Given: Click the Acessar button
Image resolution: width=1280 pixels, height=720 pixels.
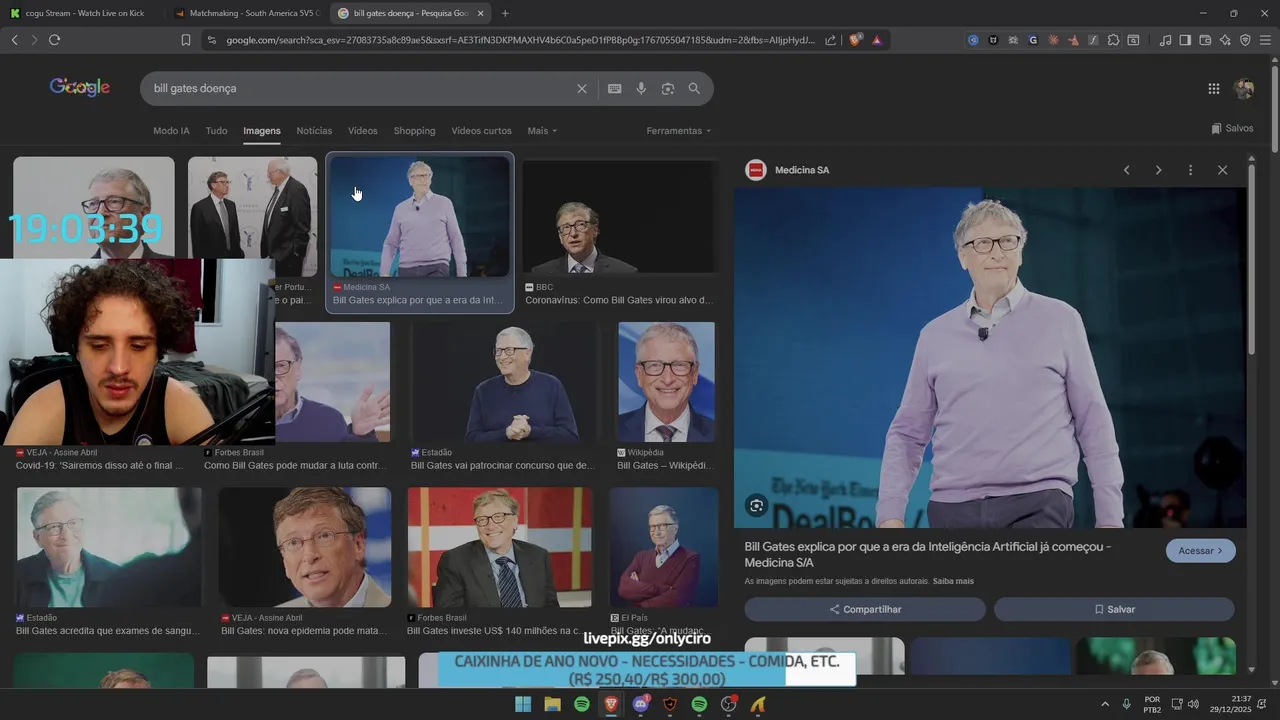Looking at the screenshot, I should (x=1201, y=551).
